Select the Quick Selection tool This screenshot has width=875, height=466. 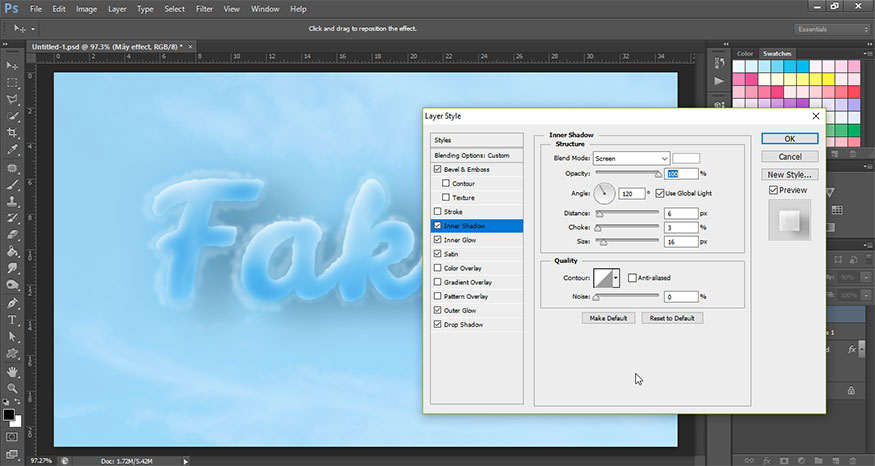(x=12, y=116)
